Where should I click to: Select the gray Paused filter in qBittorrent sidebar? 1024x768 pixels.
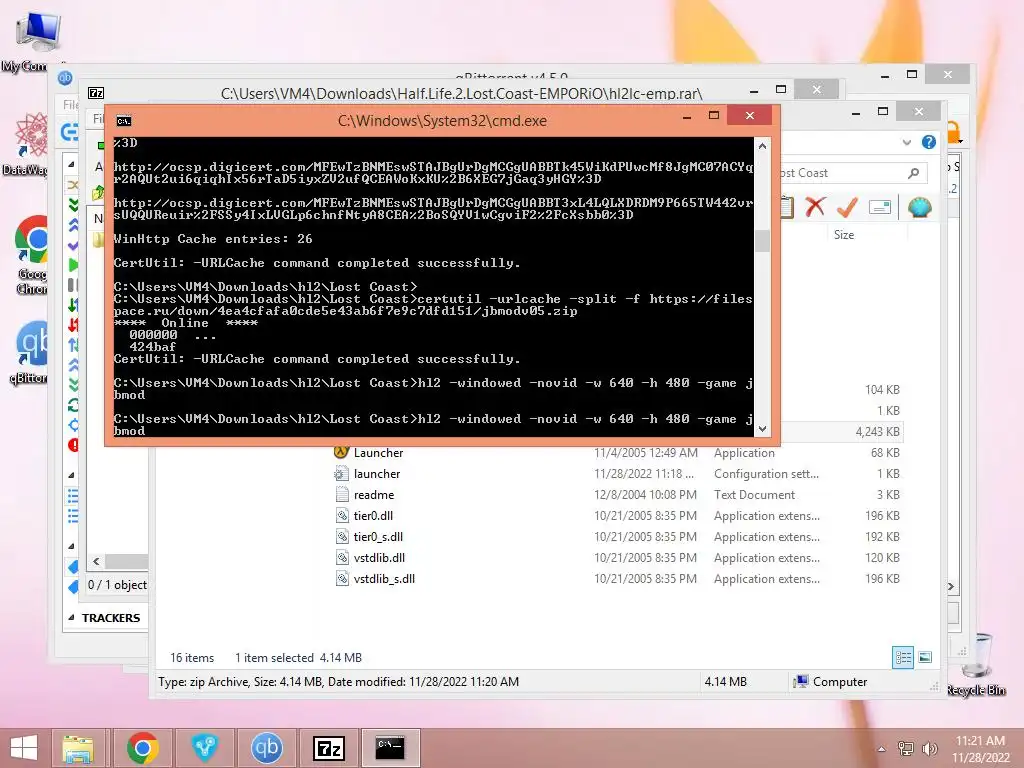coord(72,284)
